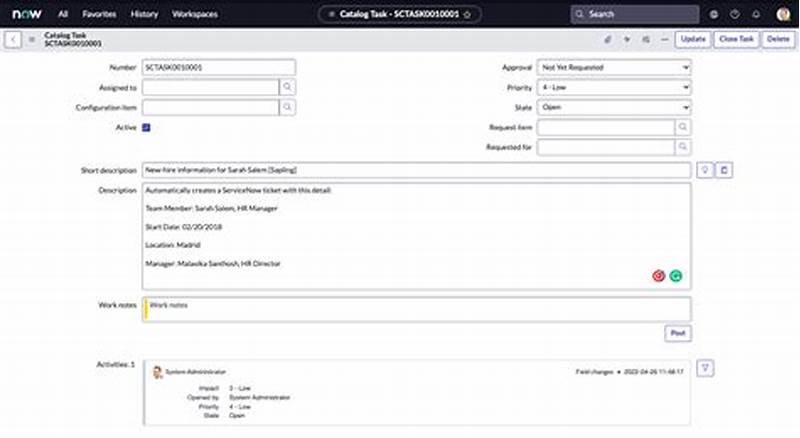Image resolution: width=800 pixels, height=438 pixels.
Task: Show notifications with the bell icon
Action: 756,14
